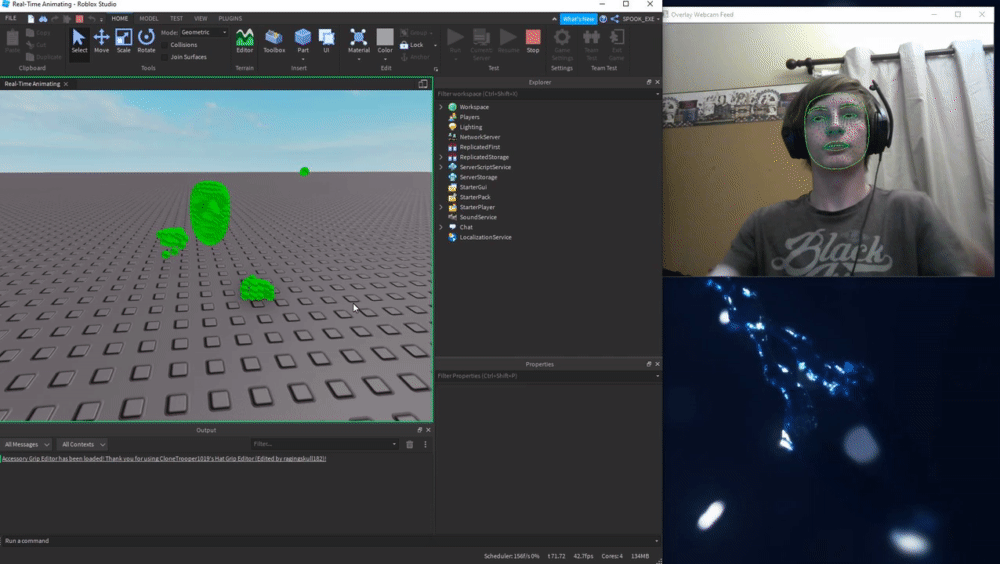Click the Accessory Grip Editor output message

pos(164,459)
